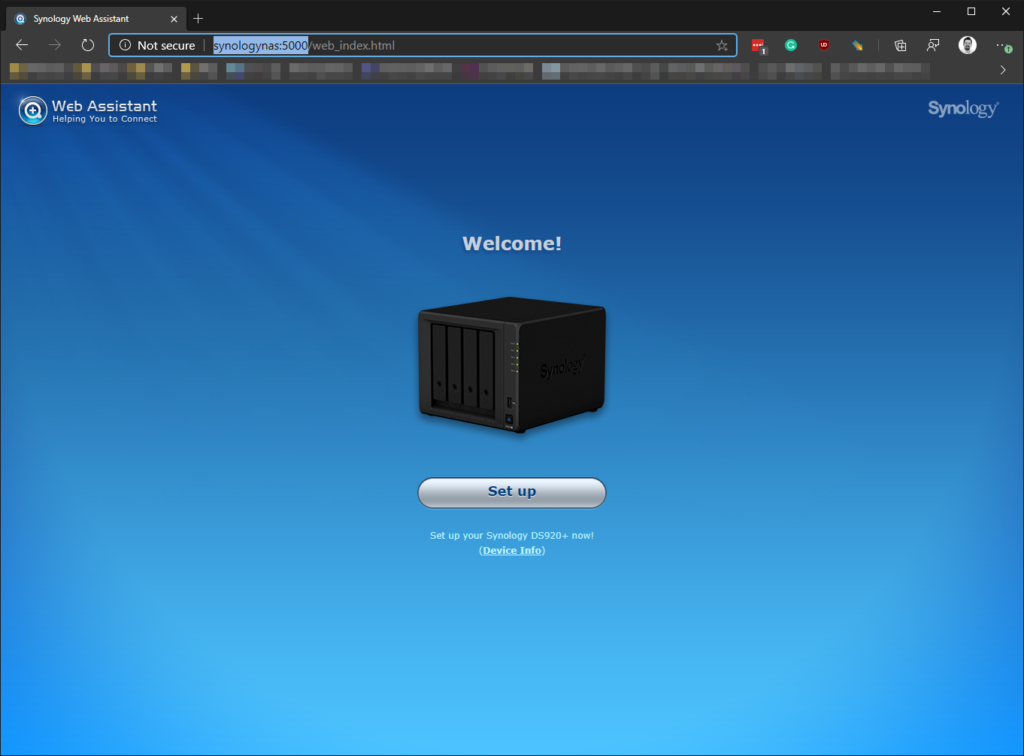Viewport: 1024px width, 756px height.
Task: Click 'Helping You to Connect' tagline
Action: click(x=104, y=119)
